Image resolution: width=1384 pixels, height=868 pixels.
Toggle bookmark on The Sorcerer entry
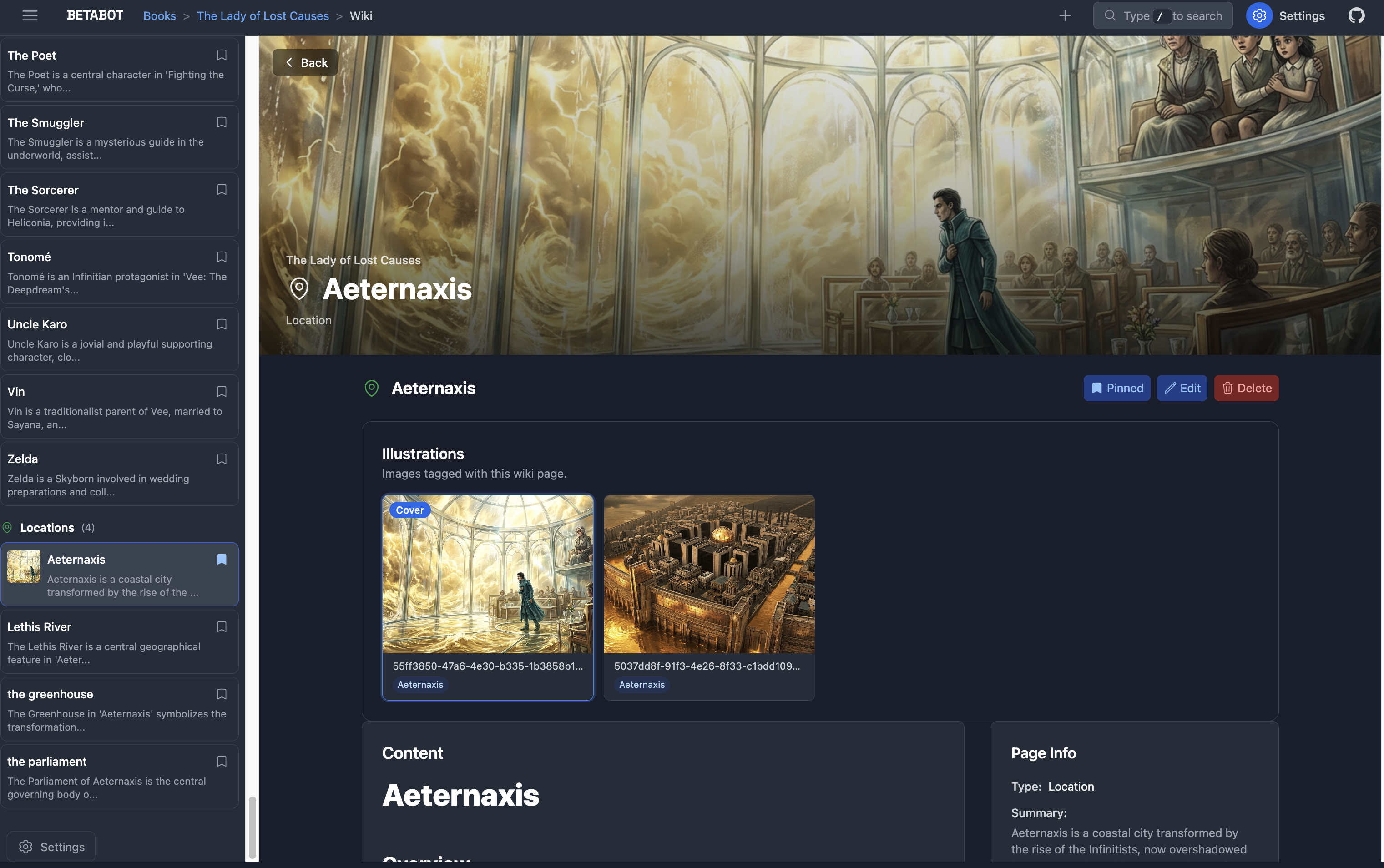coord(222,189)
